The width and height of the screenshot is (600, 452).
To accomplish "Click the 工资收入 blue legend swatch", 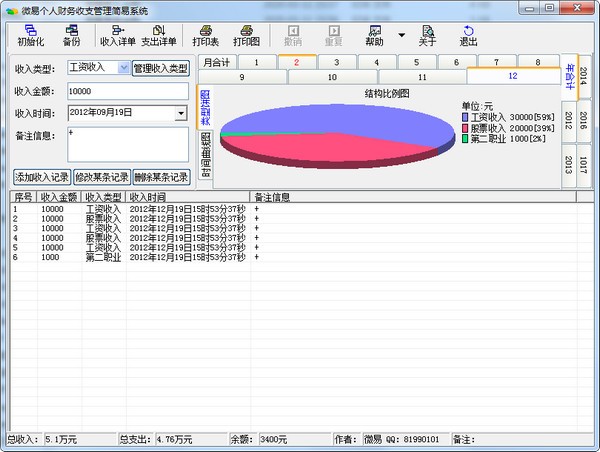I will (466, 117).
